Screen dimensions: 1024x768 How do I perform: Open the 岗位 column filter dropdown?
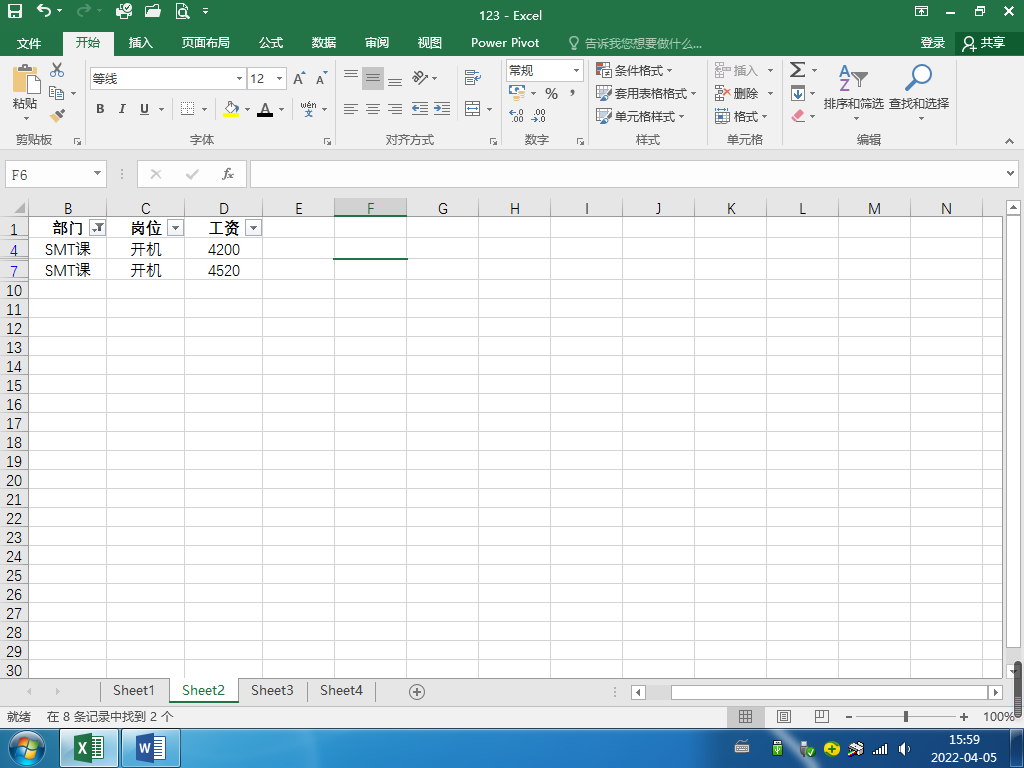(175, 227)
